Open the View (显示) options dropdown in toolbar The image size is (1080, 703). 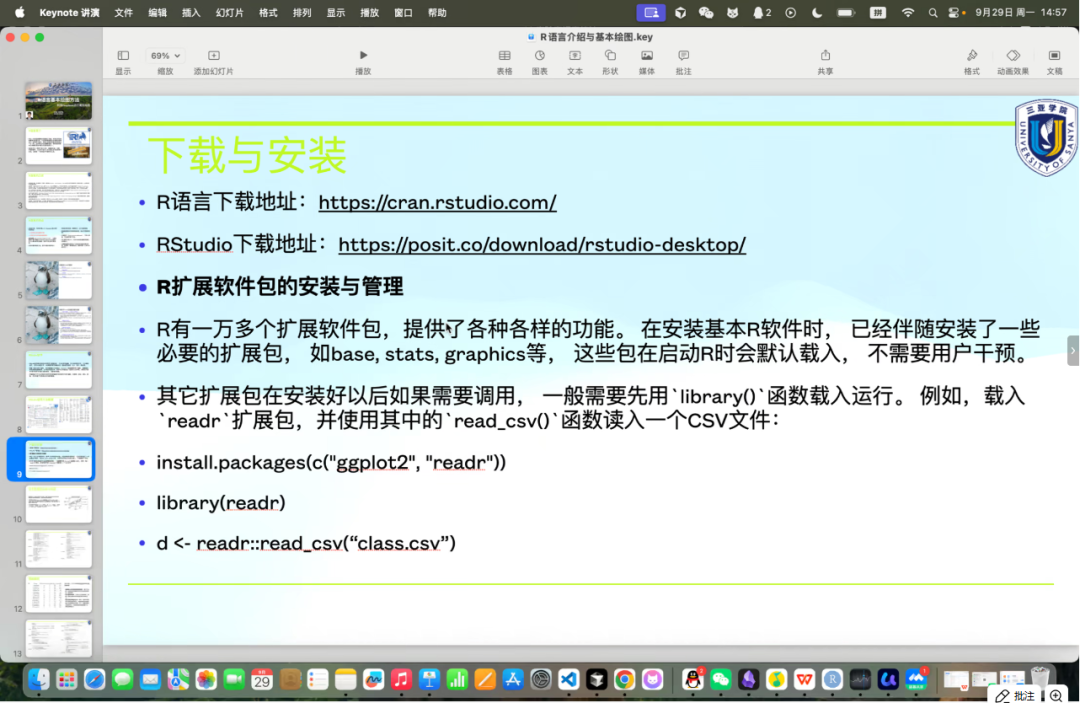123,56
